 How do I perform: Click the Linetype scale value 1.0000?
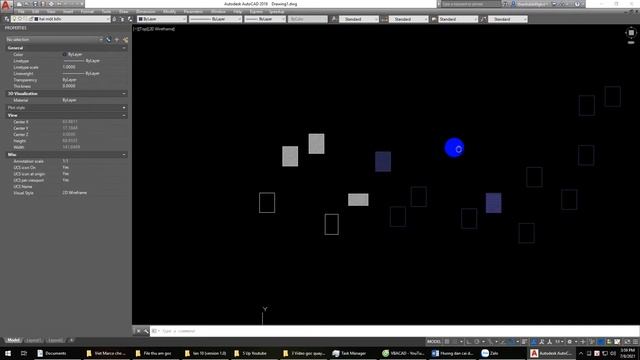[x=69, y=67]
